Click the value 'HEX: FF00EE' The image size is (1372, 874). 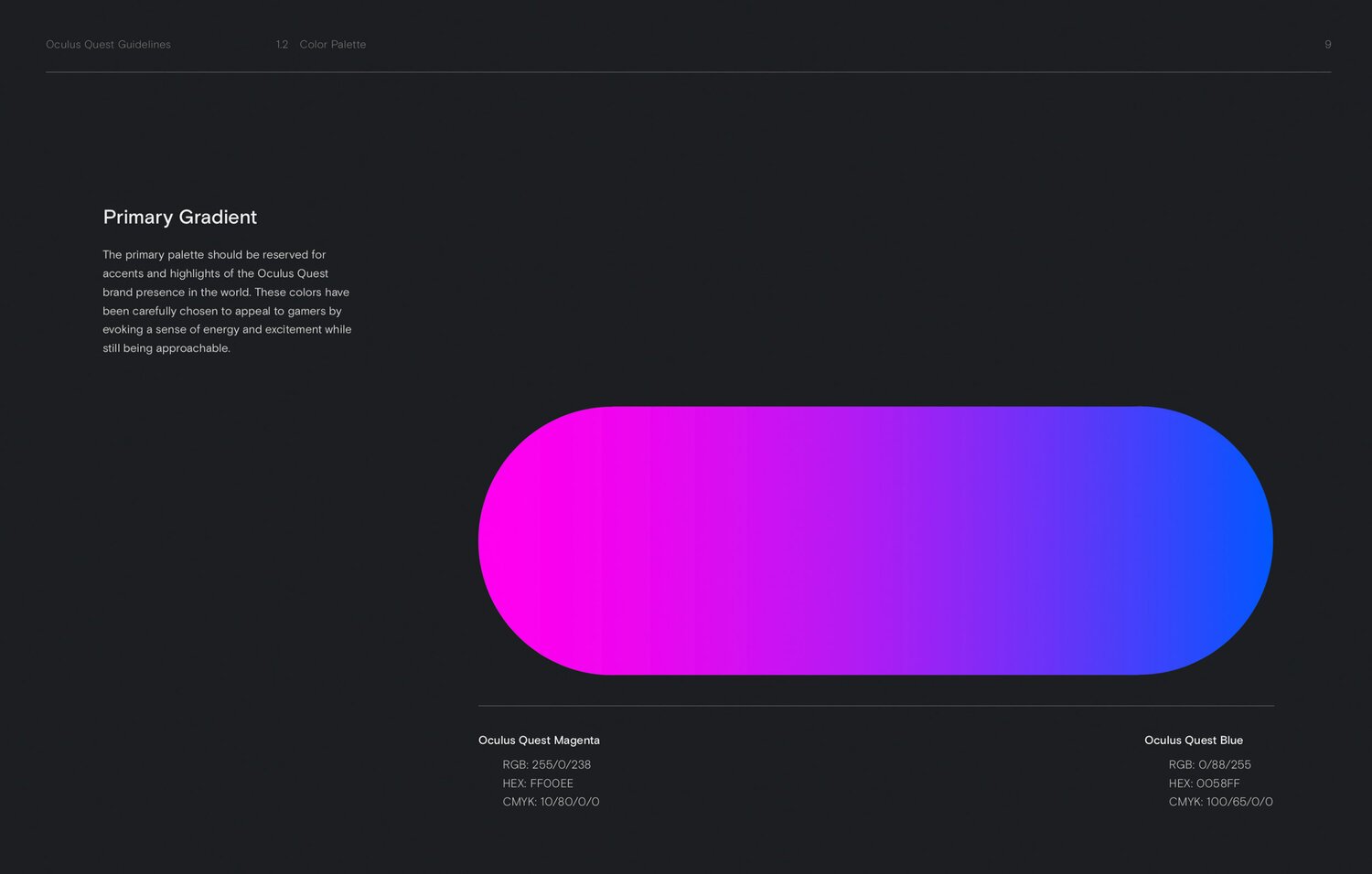click(538, 783)
